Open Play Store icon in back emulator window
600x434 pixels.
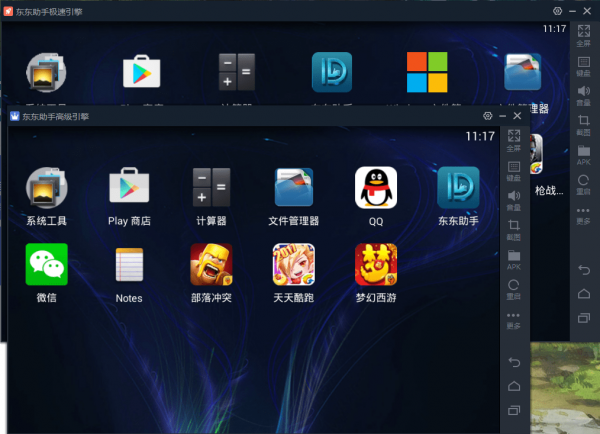click(142, 72)
